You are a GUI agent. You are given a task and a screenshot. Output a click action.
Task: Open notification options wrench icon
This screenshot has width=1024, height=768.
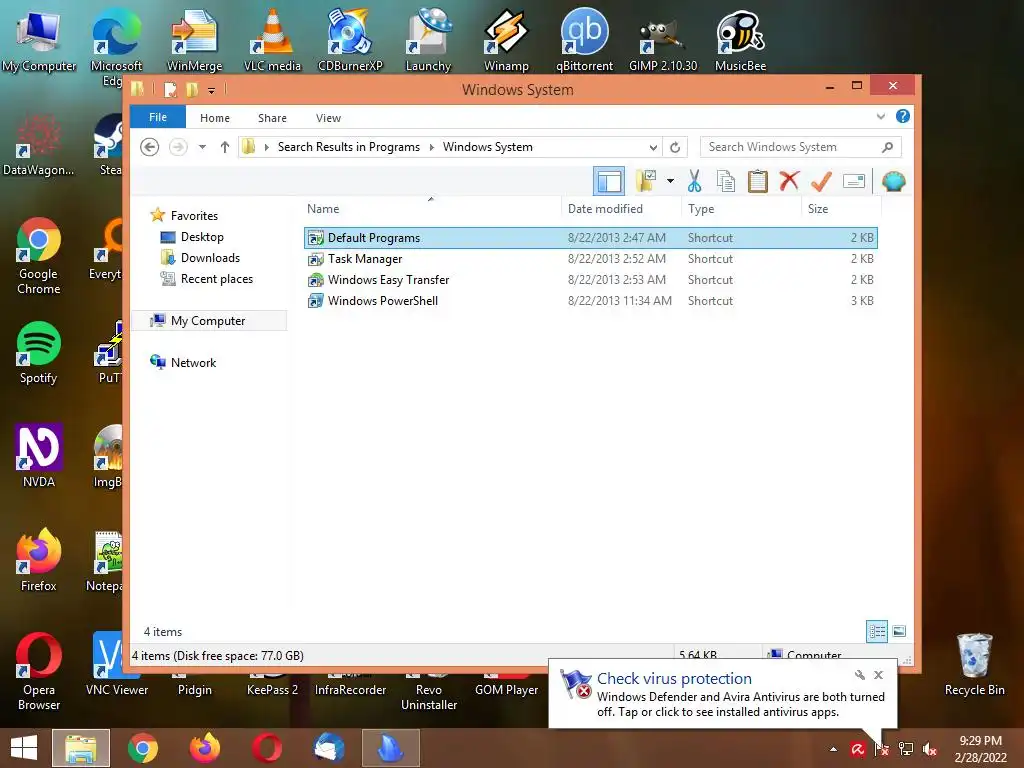[x=859, y=675]
